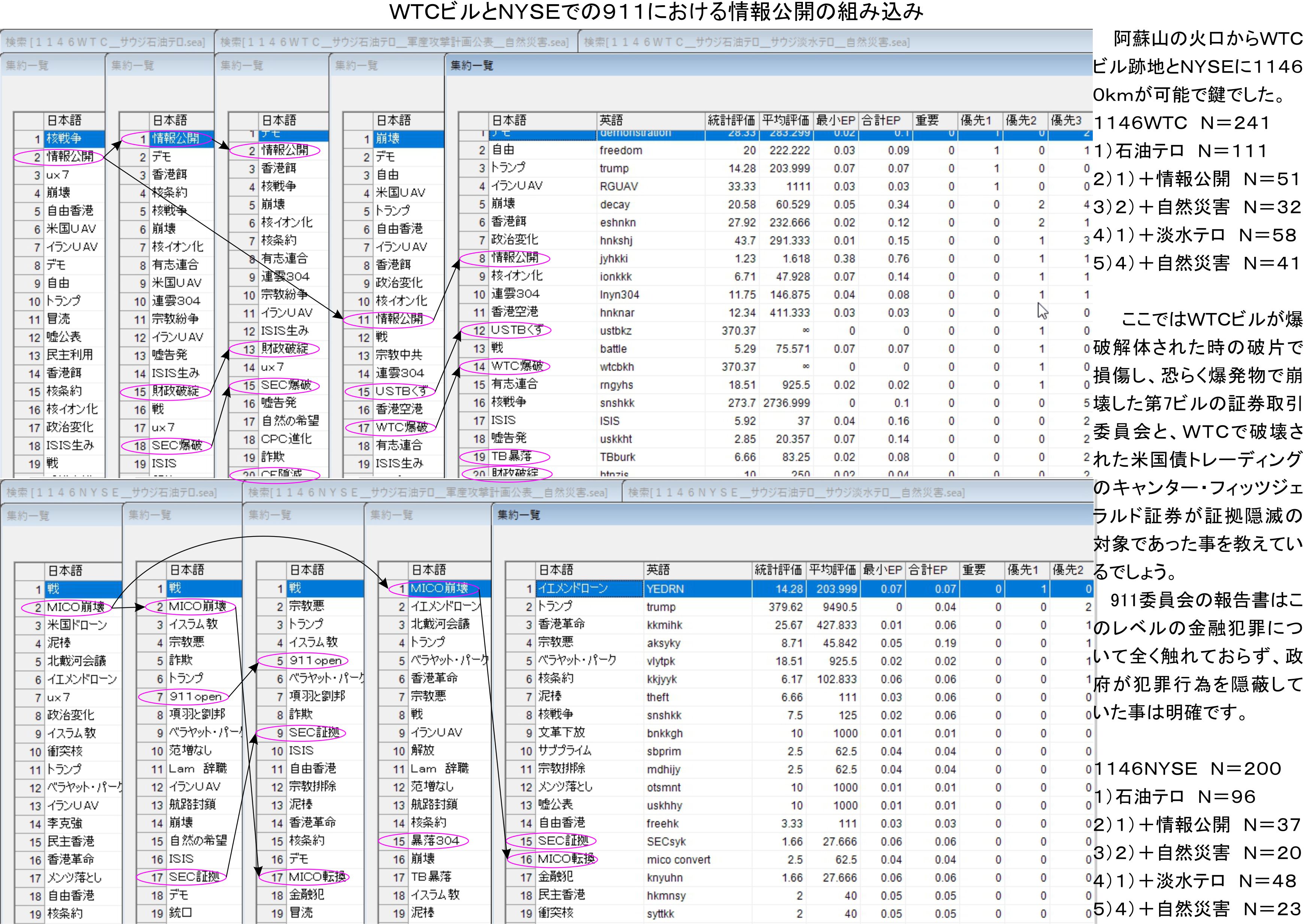Click the 'RGUAV' イランUAV row
The width and height of the screenshot is (1310, 924).
(618, 186)
